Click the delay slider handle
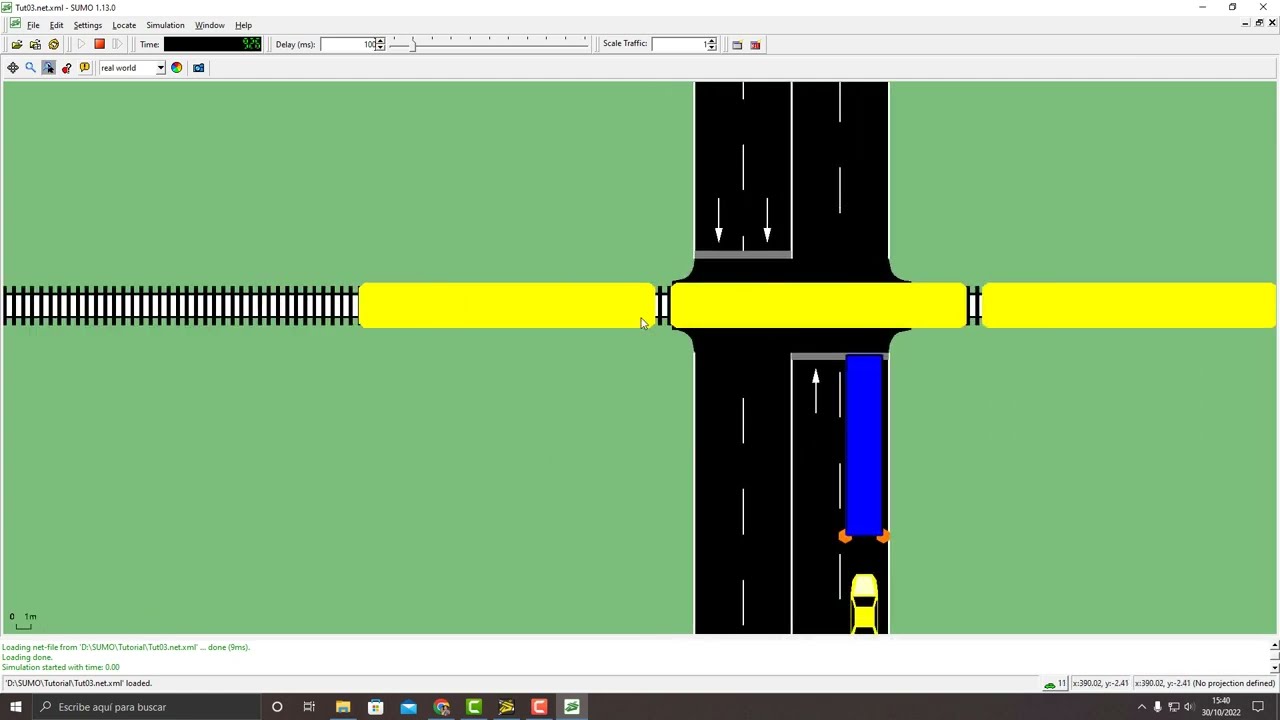1280x720 pixels. pyautogui.click(x=414, y=44)
